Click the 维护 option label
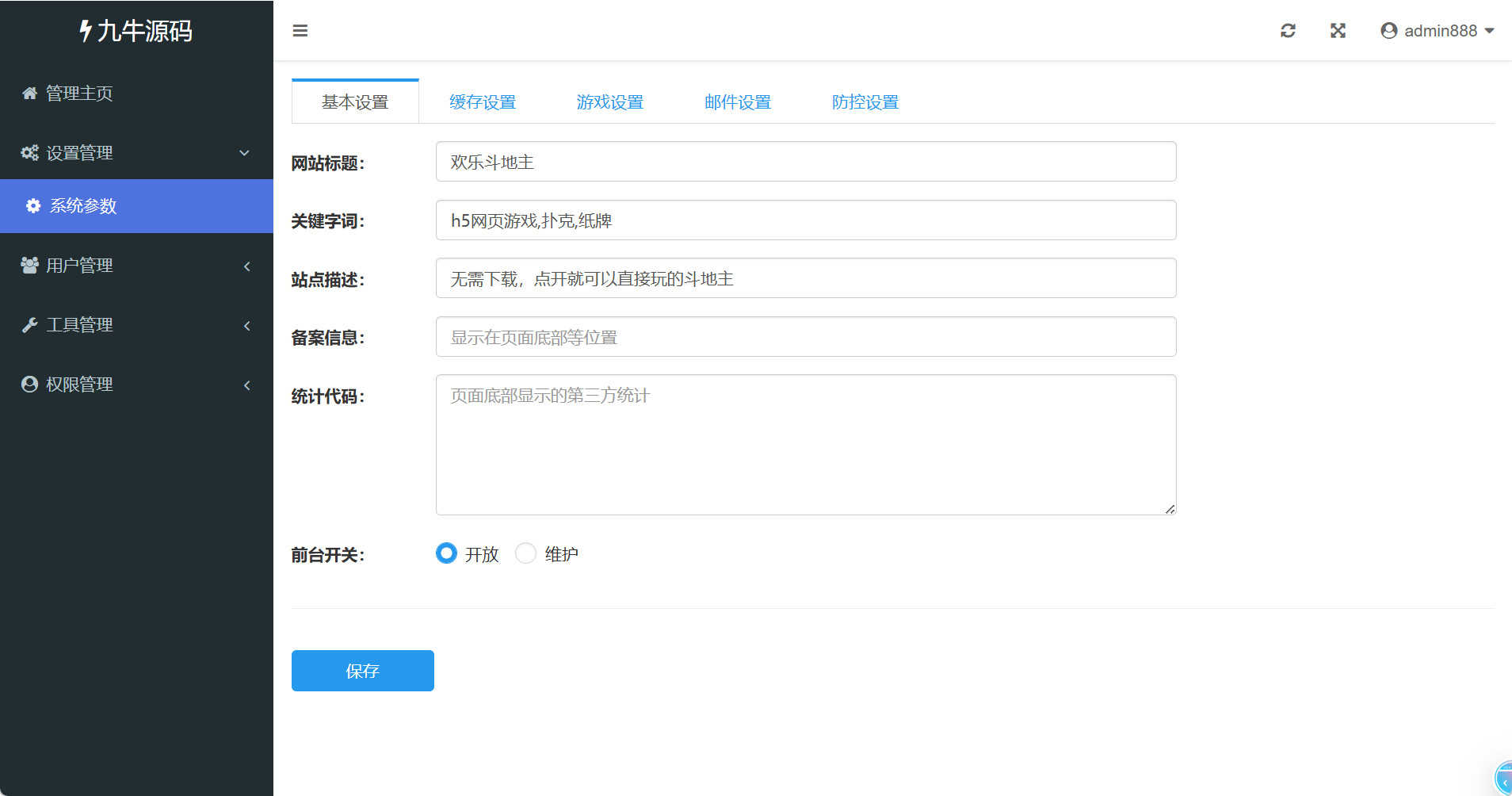Image resolution: width=1512 pixels, height=796 pixels. coord(562,554)
